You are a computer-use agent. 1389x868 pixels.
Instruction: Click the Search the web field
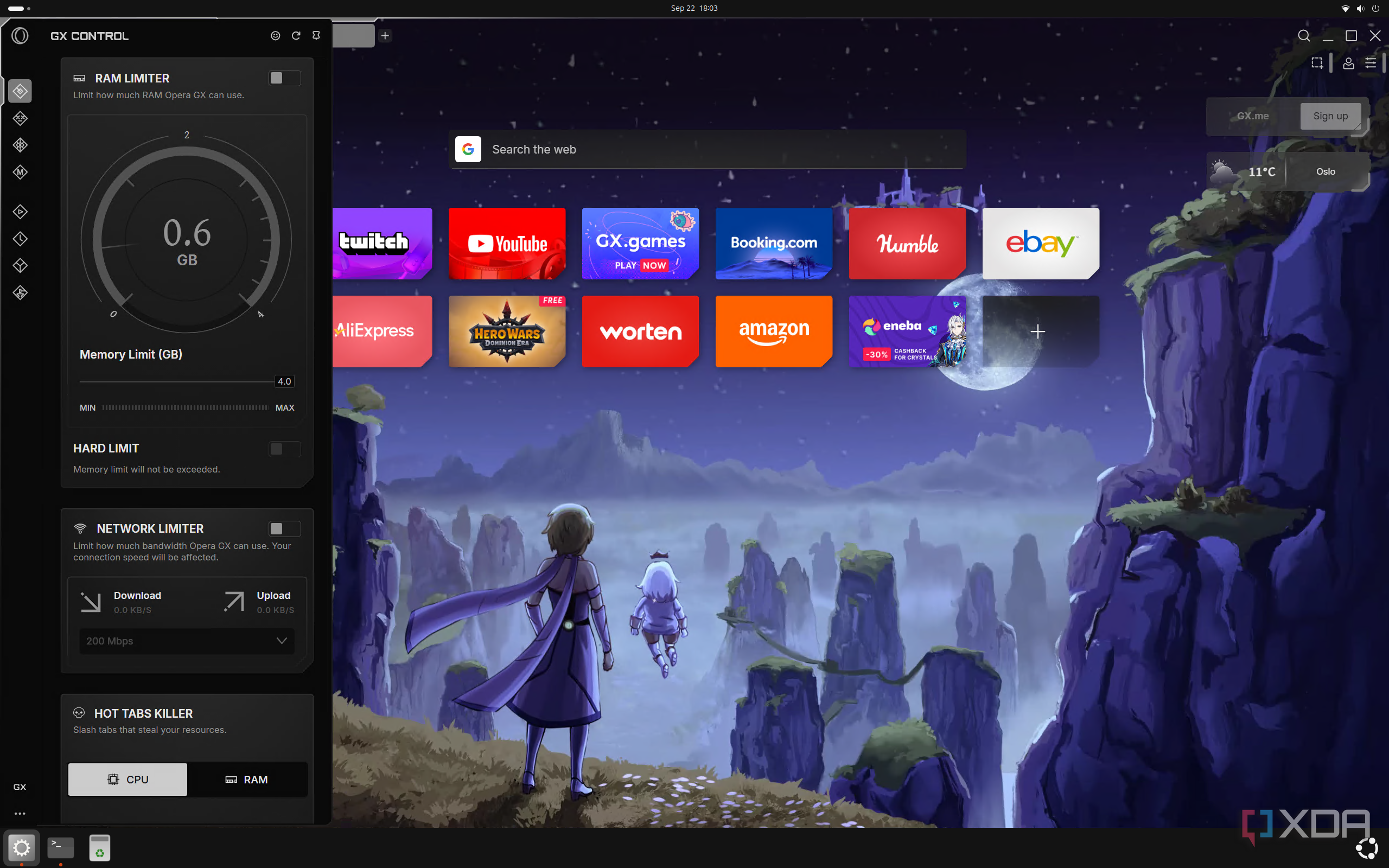[x=707, y=149]
